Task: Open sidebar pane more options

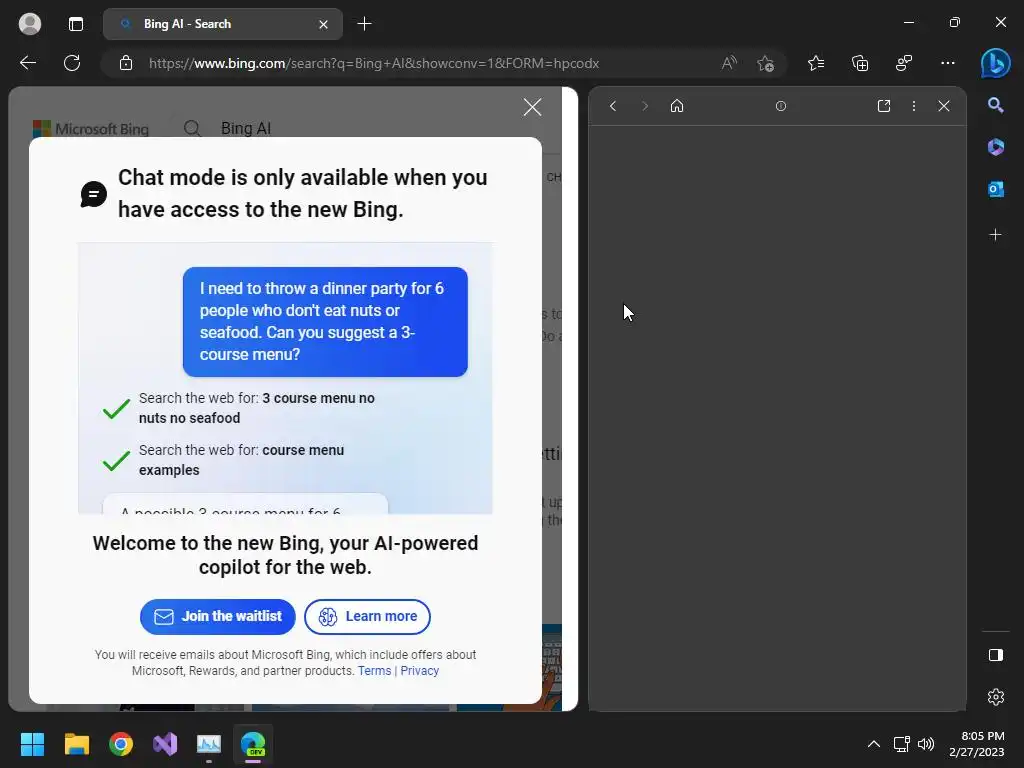Action: [914, 106]
